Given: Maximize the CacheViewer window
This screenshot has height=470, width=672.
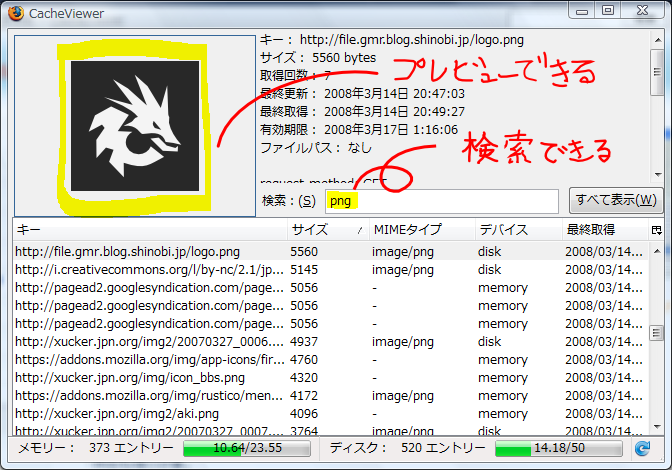Looking at the screenshot, I should pos(608,10).
